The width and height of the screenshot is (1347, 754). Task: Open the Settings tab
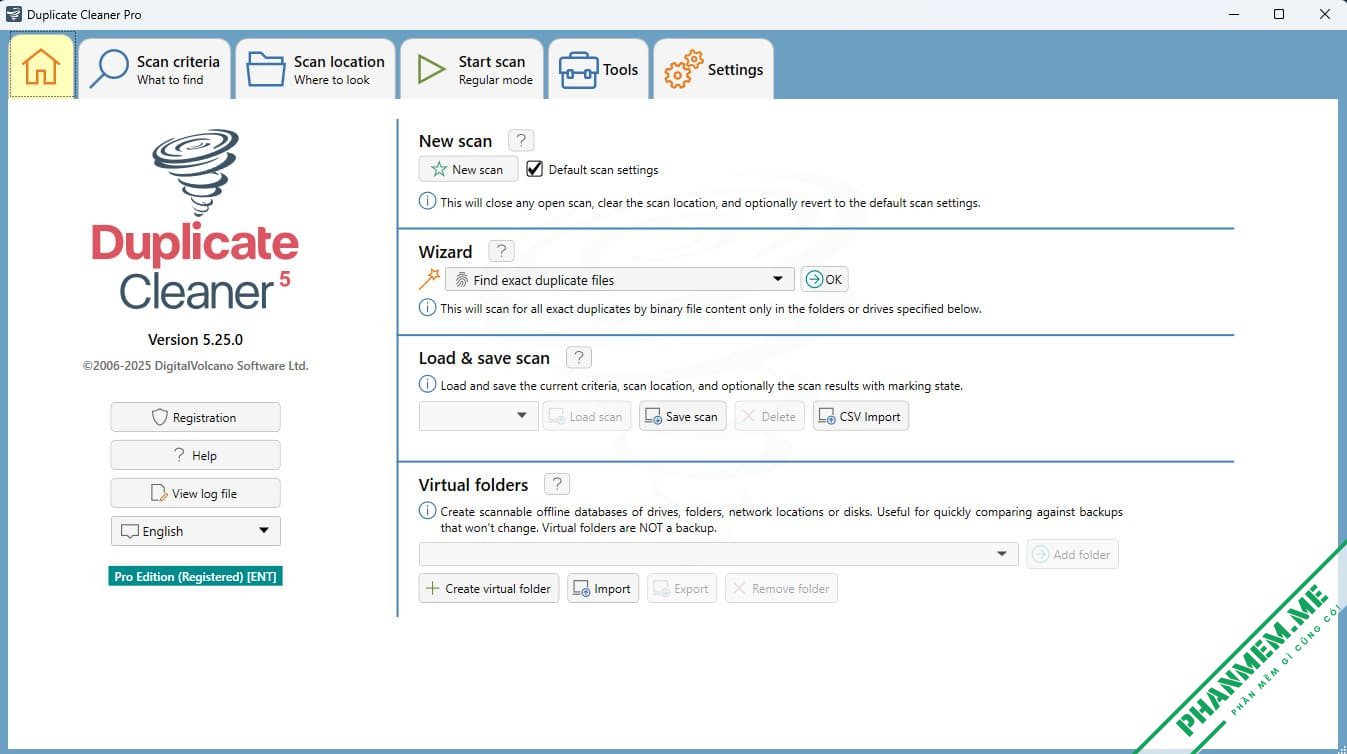pos(714,69)
